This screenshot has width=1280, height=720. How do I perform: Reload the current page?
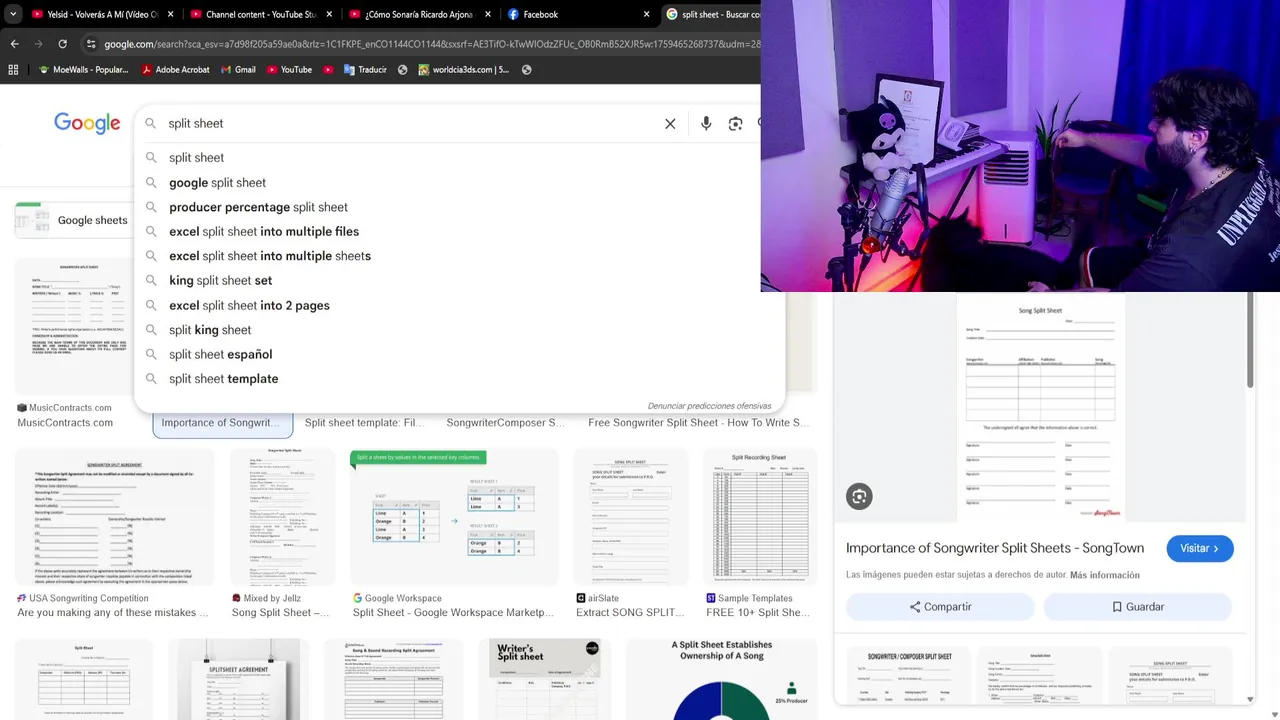[62, 44]
